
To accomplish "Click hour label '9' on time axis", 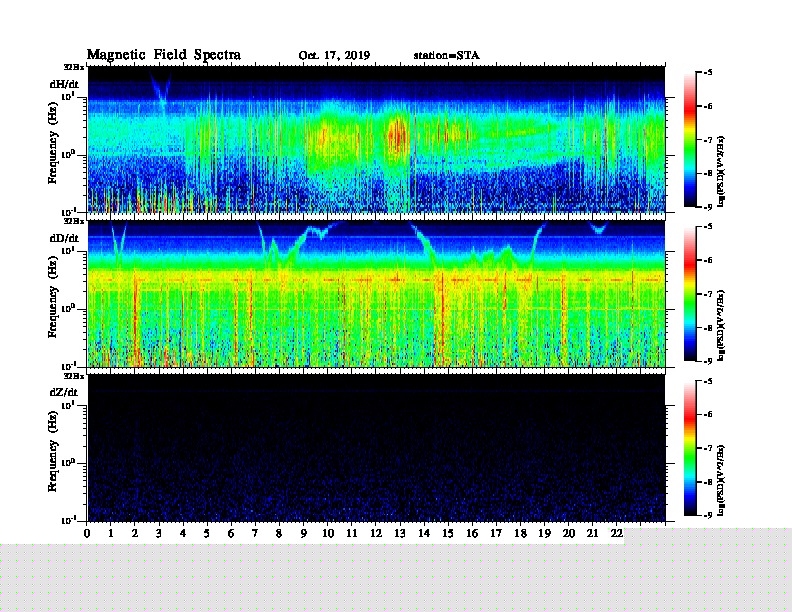I will pos(304,533).
